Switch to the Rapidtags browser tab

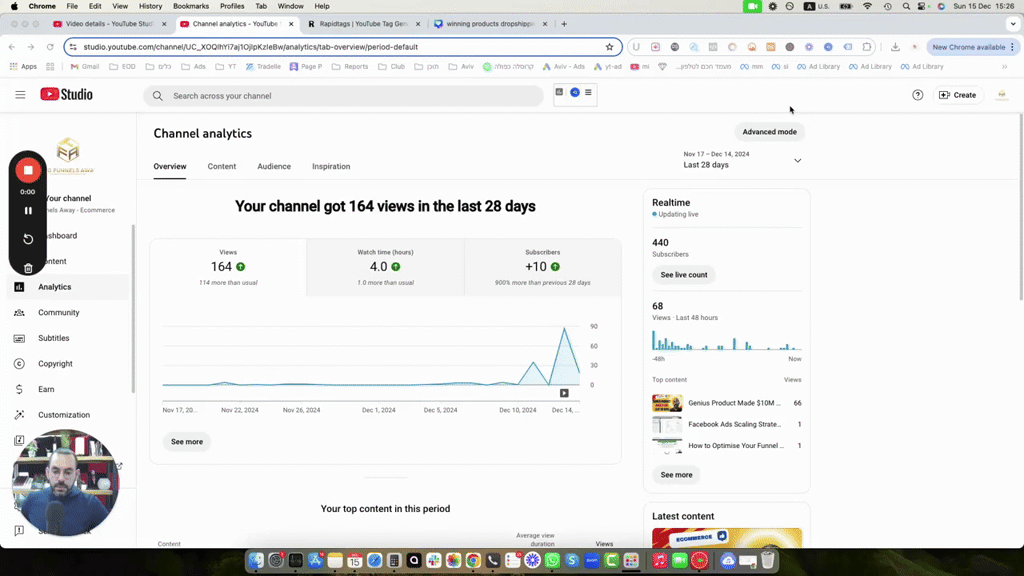point(363,24)
